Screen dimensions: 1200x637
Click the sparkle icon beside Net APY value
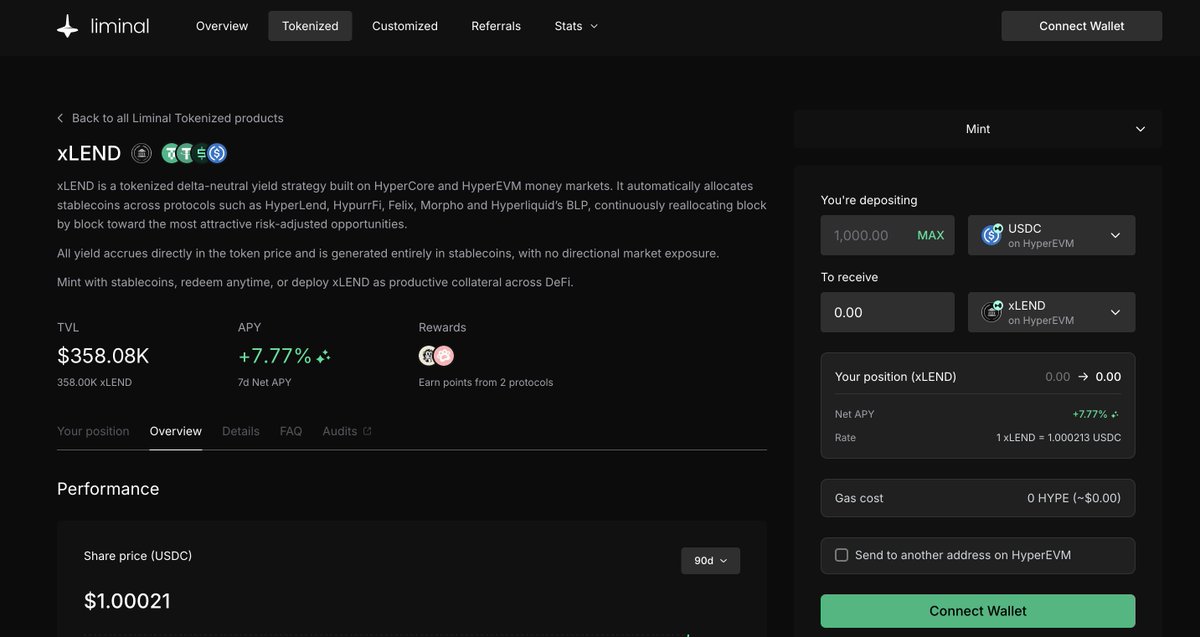pos(1115,414)
